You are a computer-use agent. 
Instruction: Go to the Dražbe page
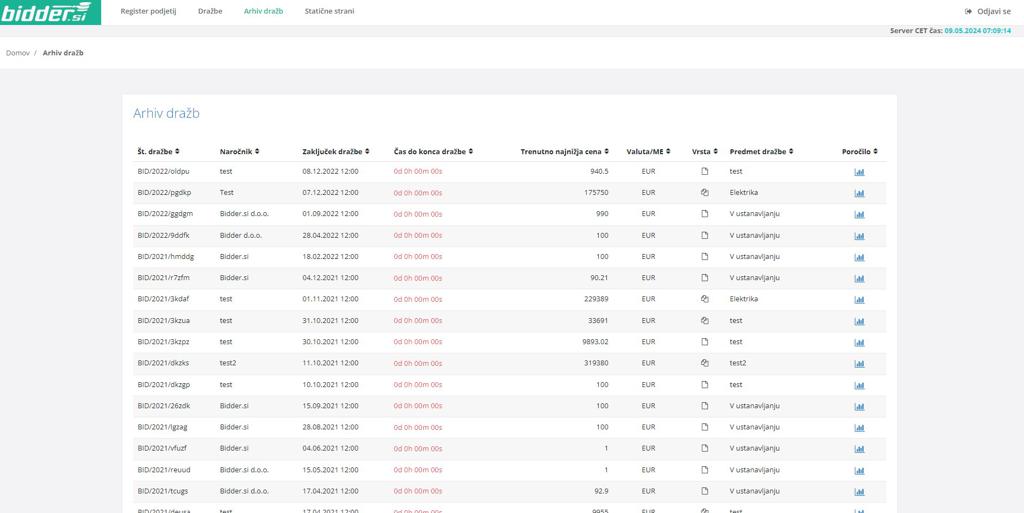210,11
